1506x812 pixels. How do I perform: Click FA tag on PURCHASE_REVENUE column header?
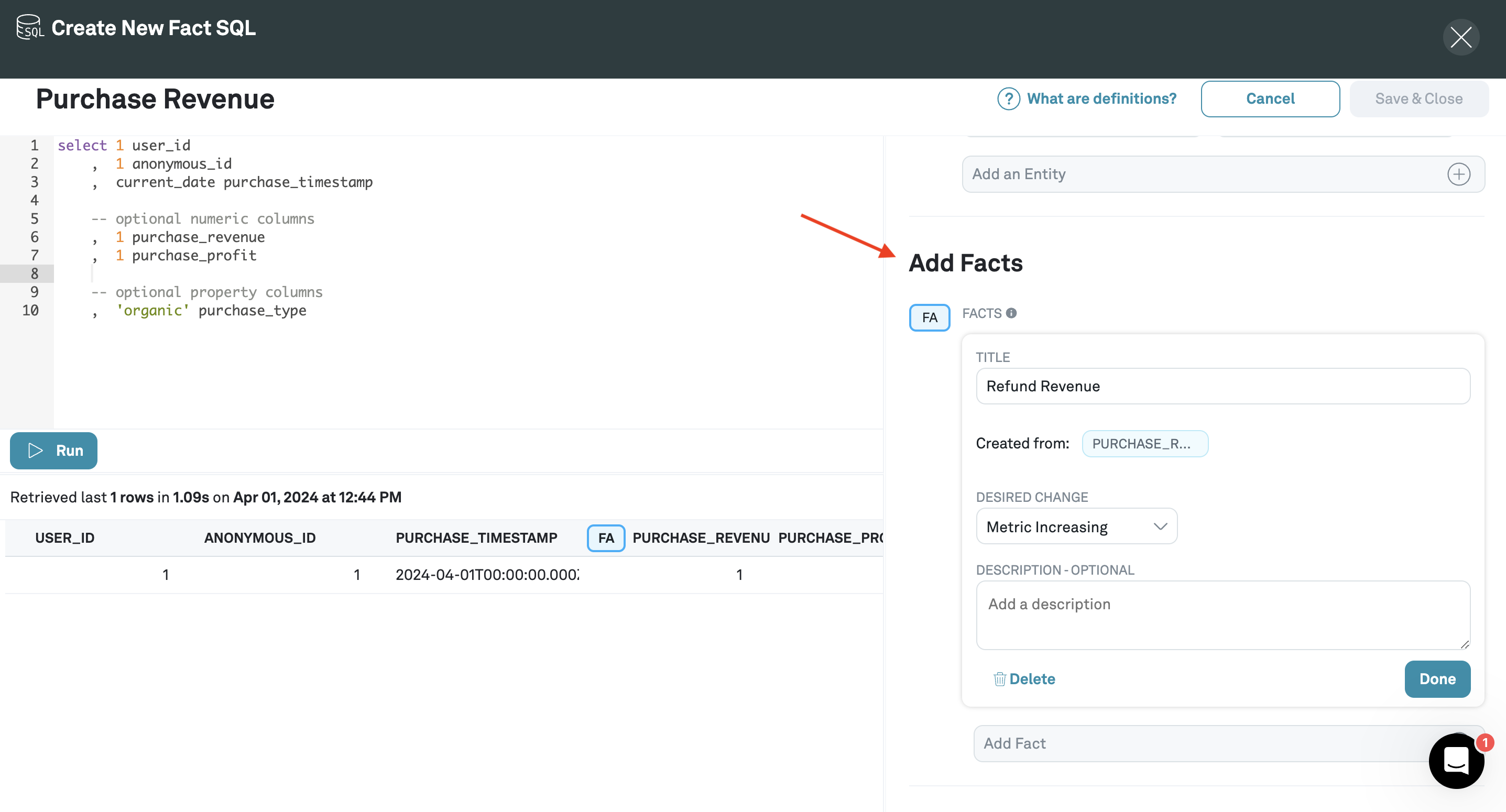pyautogui.click(x=606, y=538)
